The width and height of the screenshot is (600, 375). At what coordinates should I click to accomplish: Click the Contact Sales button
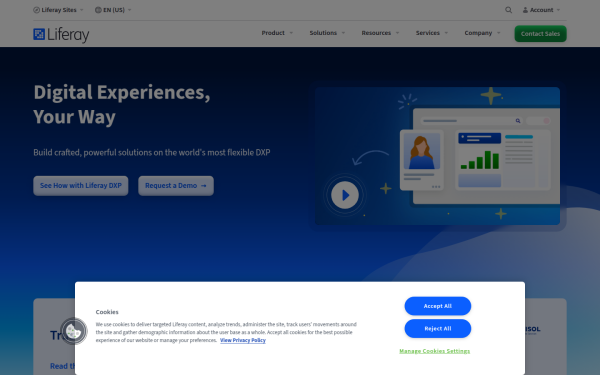coord(540,34)
